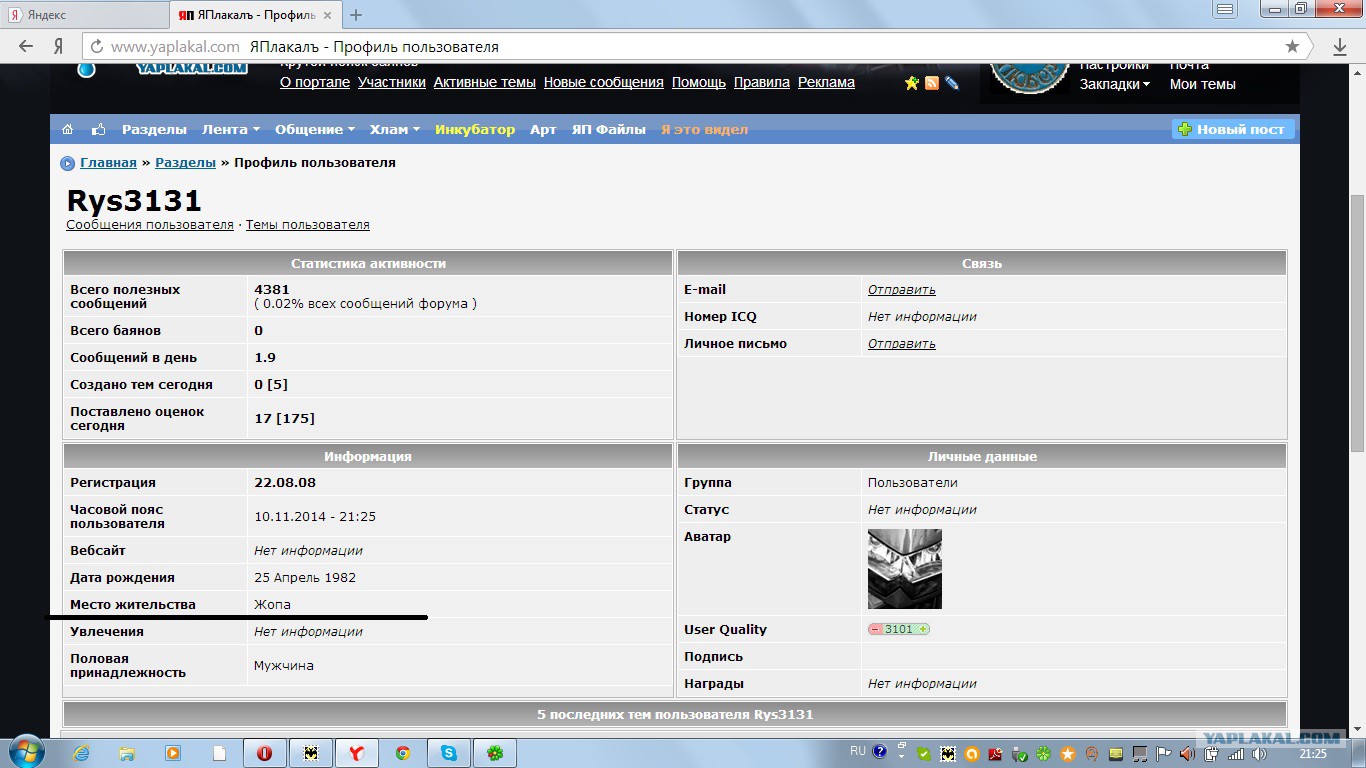Go to site home via house icon

68,129
